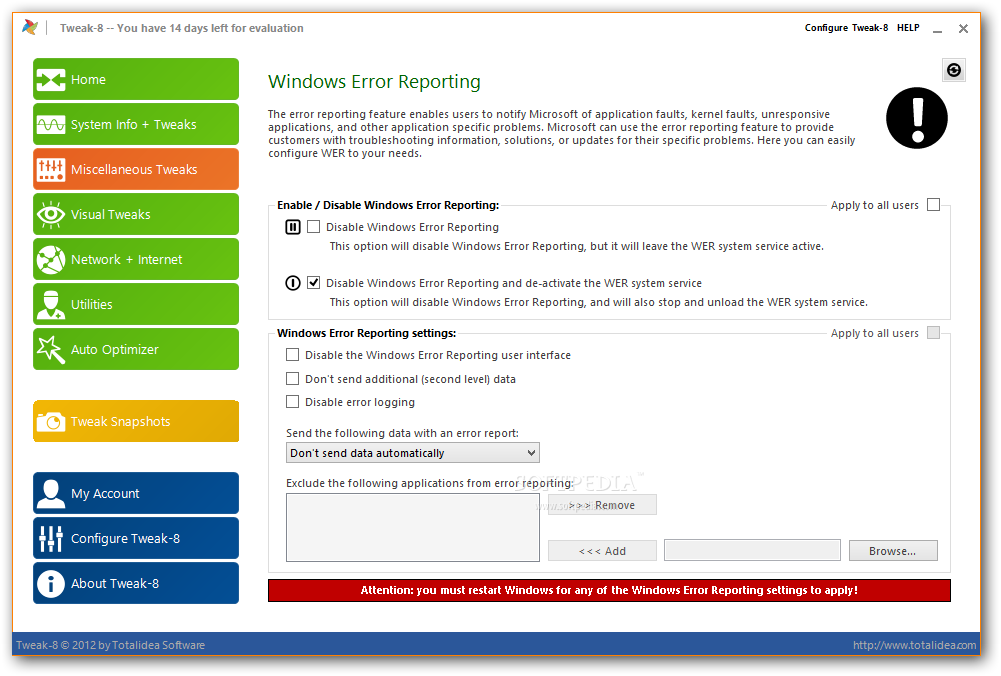Click the Utilities doctor icon

point(50,304)
